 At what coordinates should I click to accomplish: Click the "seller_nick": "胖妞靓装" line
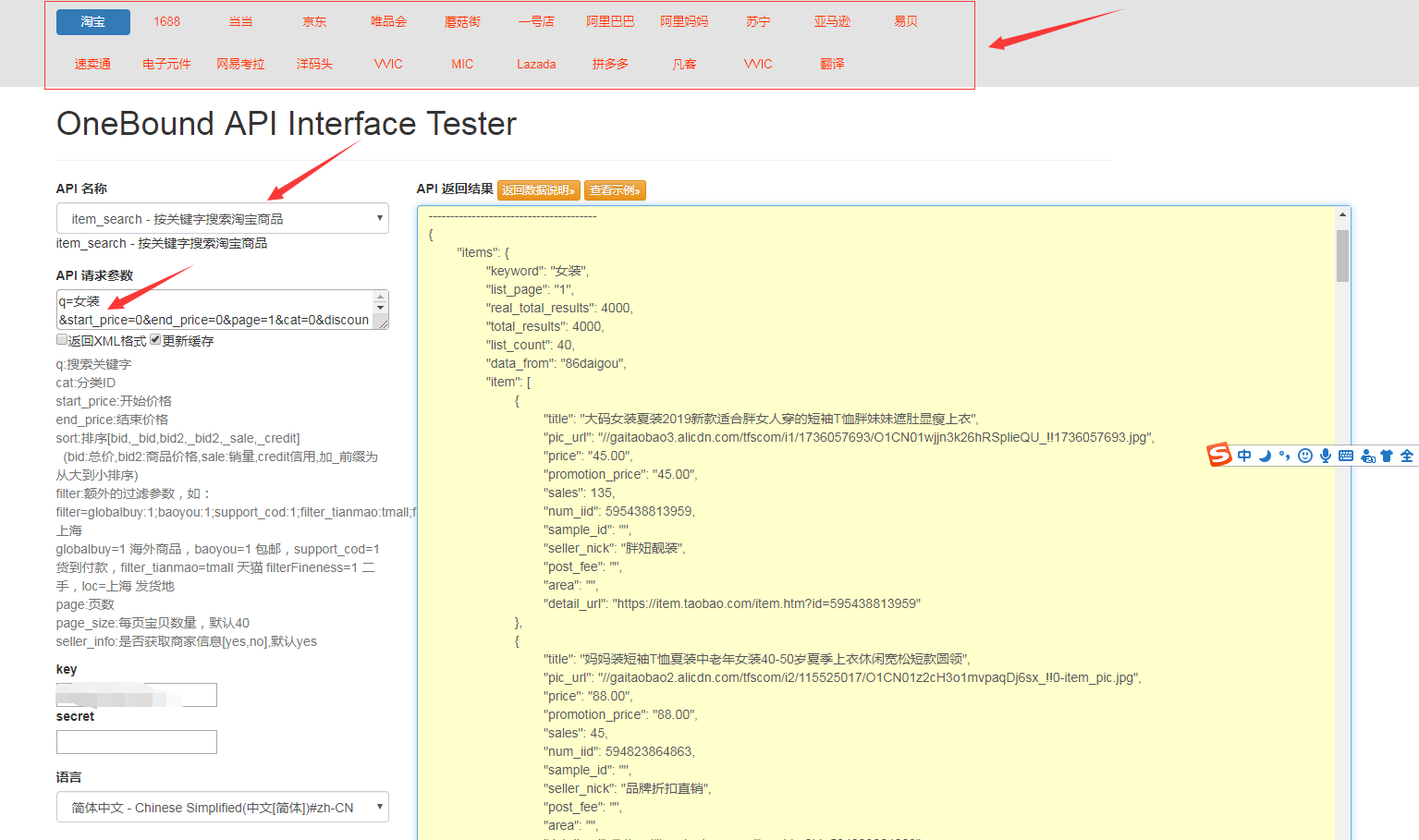click(615, 548)
